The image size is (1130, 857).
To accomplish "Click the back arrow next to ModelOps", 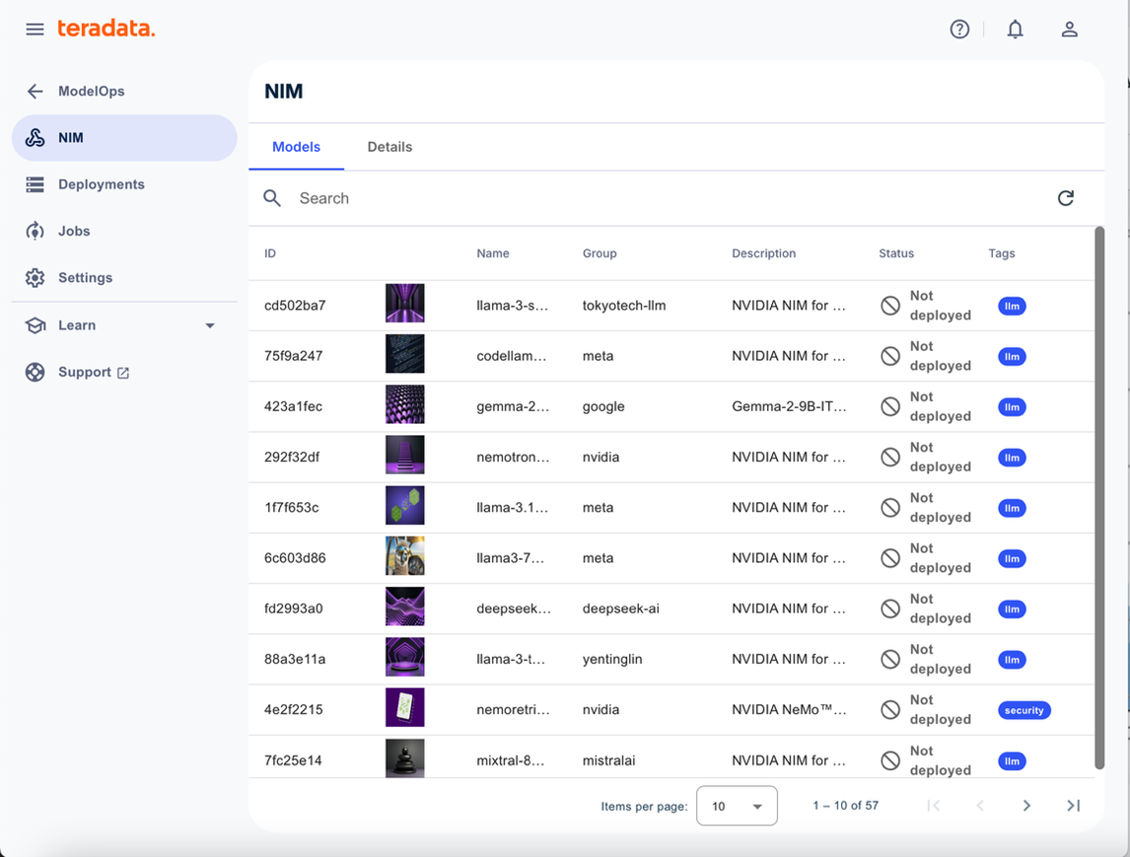I will (x=34, y=91).
